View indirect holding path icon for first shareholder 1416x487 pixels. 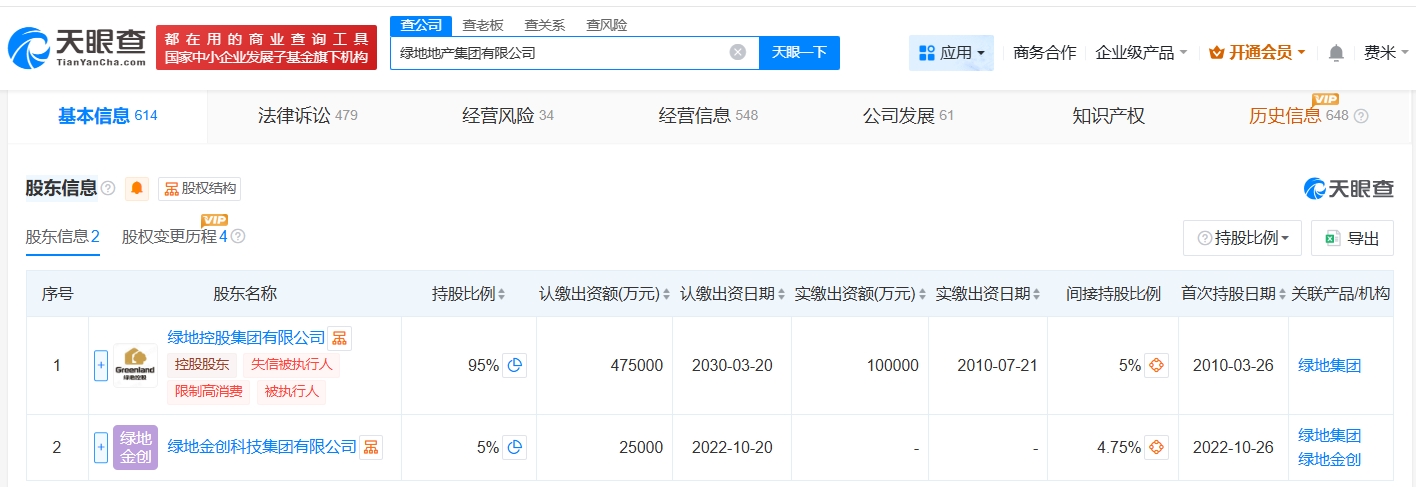click(x=1156, y=366)
